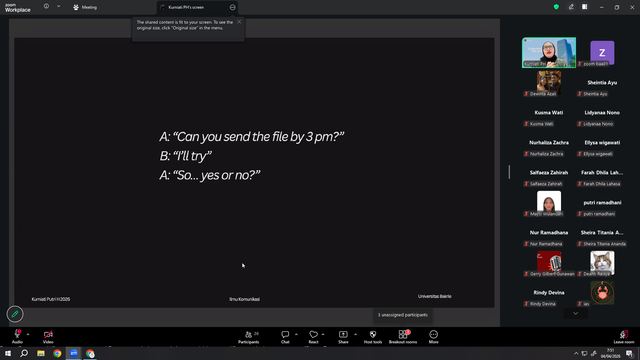Open Windows taskbar search
This screenshot has width=640, height=360.
point(24,353)
